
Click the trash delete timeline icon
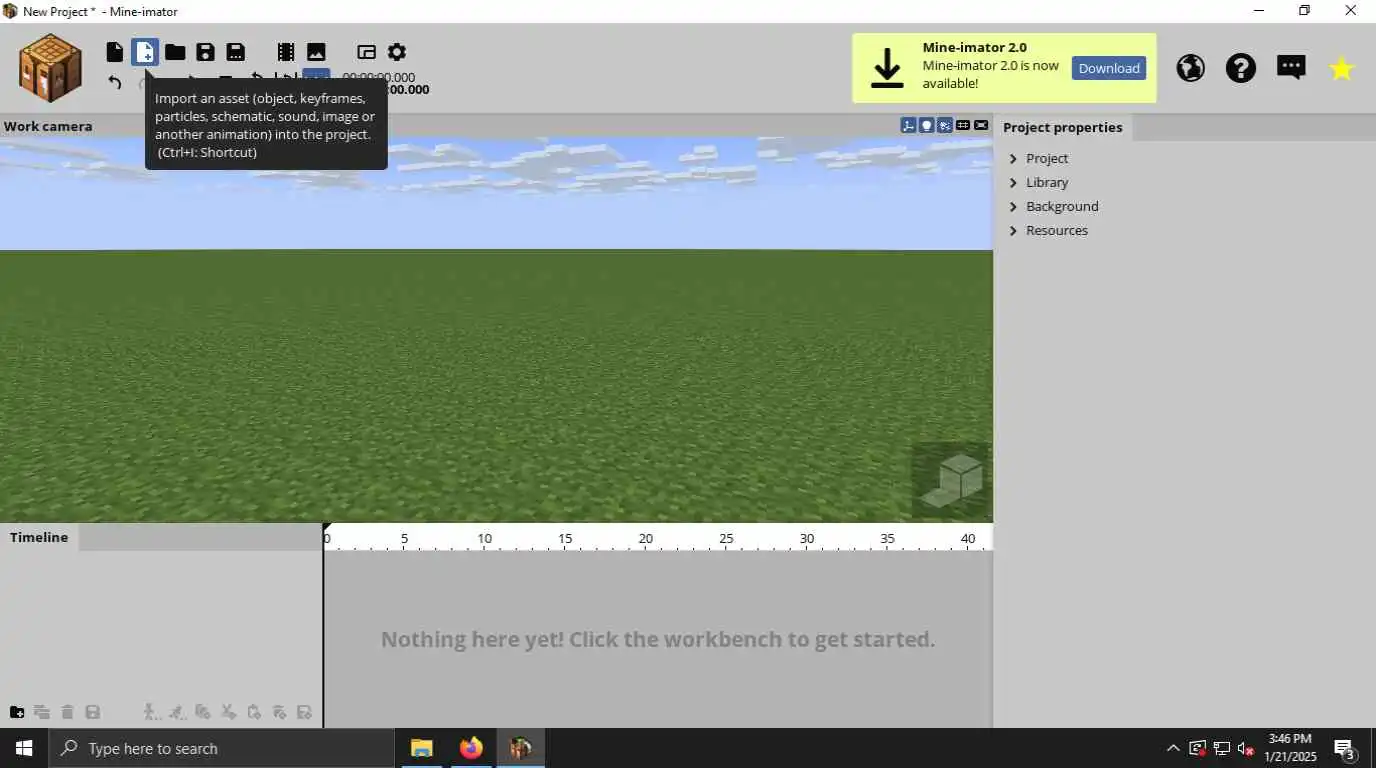click(x=67, y=712)
